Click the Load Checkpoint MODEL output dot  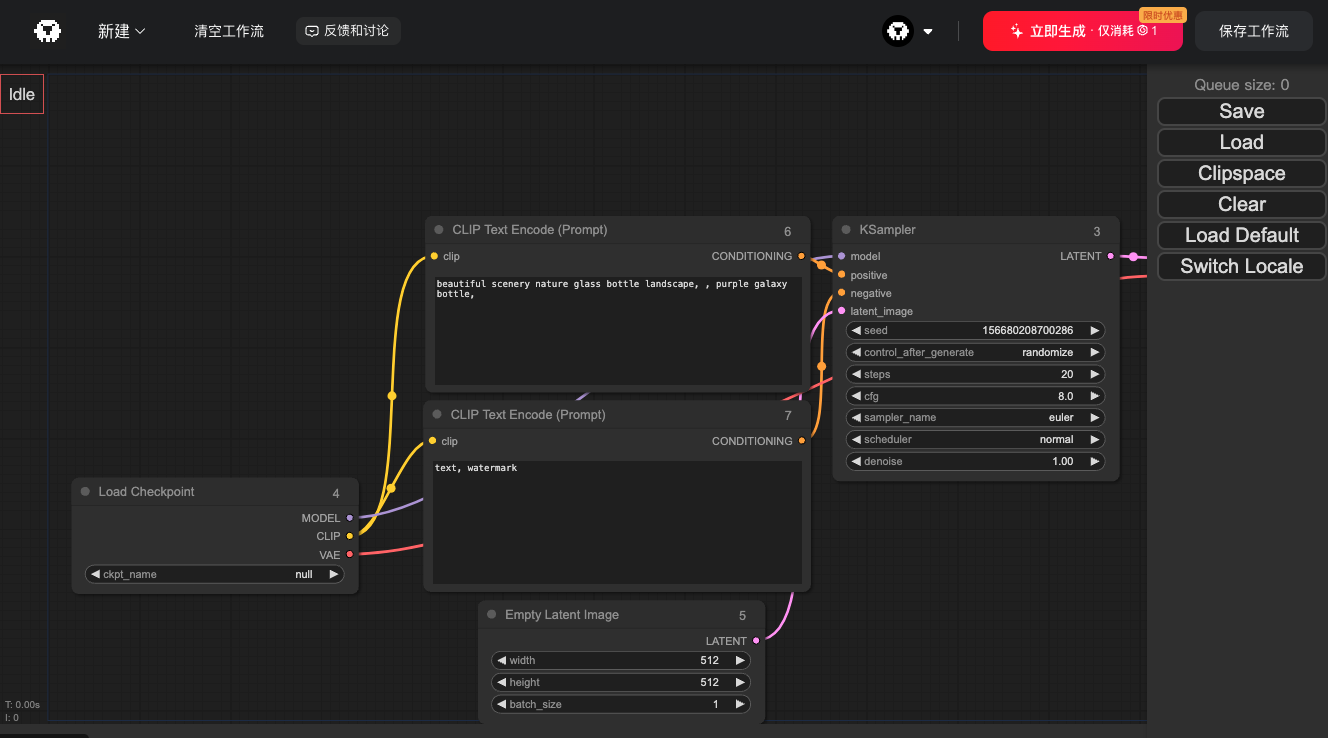point(349,518)
